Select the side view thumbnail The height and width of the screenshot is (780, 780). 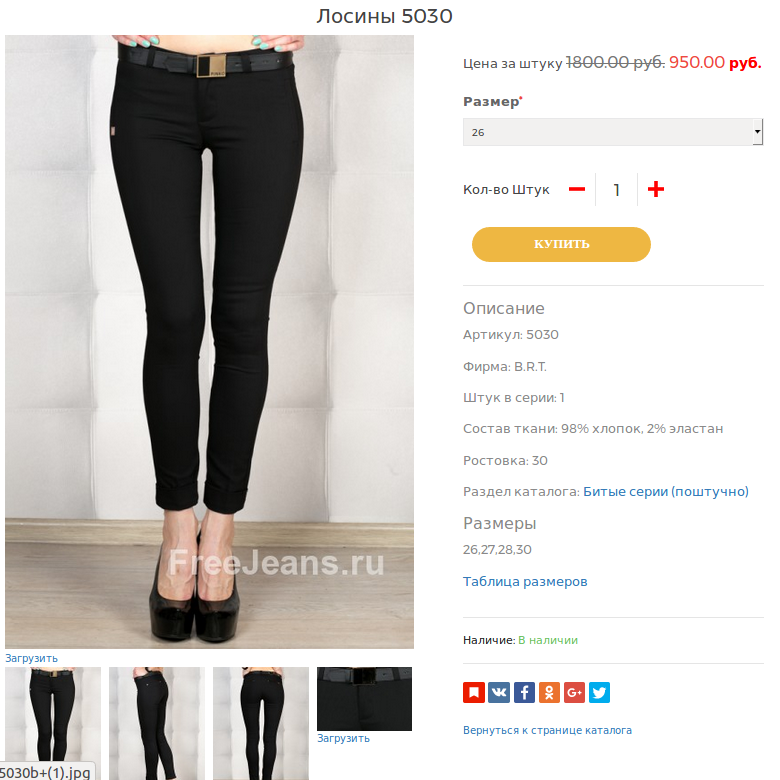[157, 723]
